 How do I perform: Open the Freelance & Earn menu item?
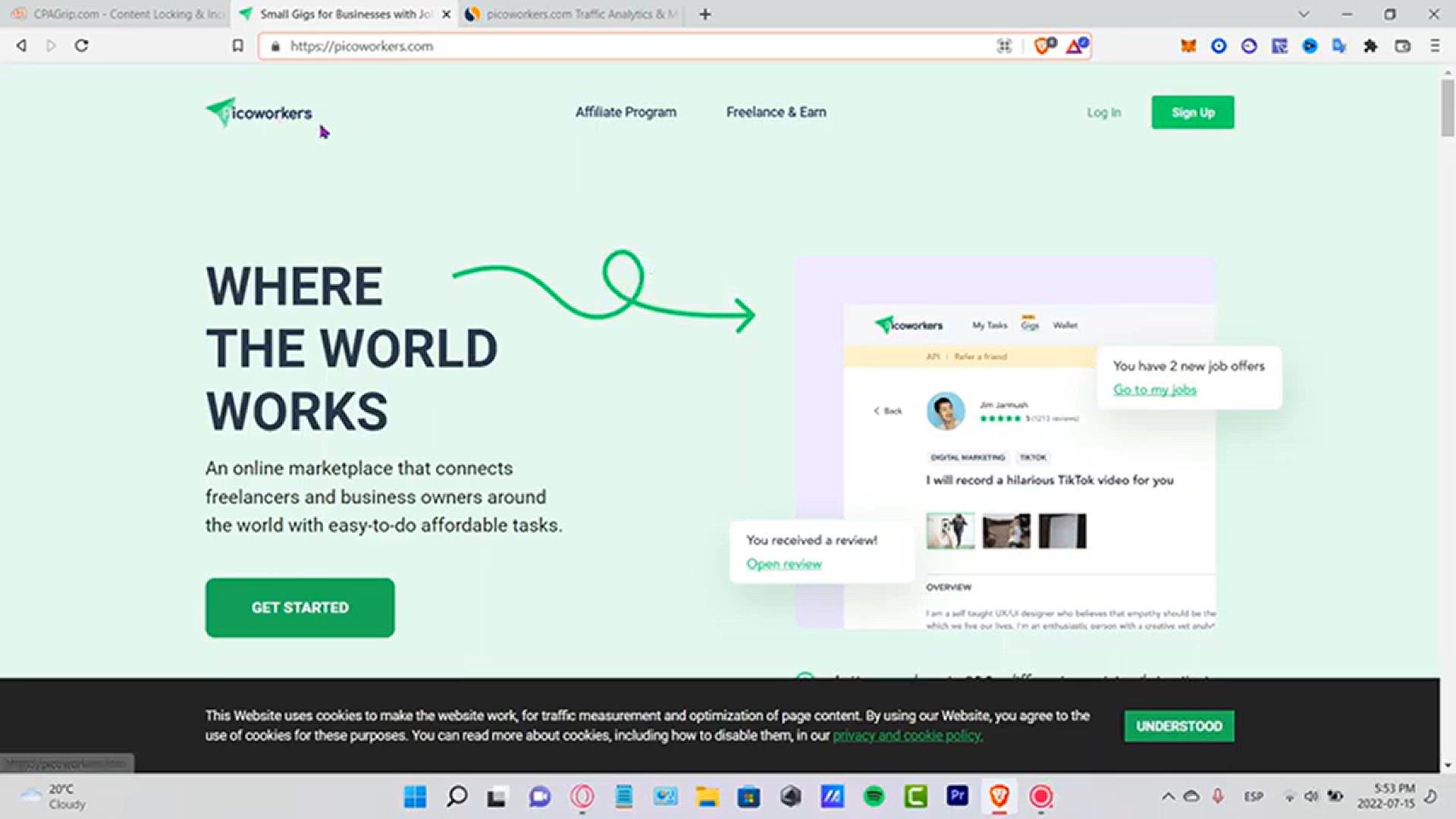(776, 112)
